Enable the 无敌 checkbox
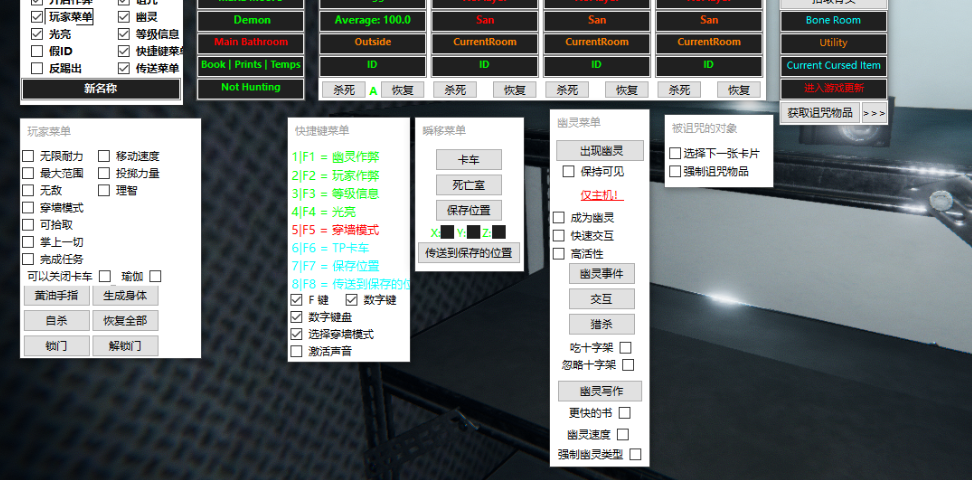Image resolution: width=972 pixels, height=480 pixels. tap(28, 190)
